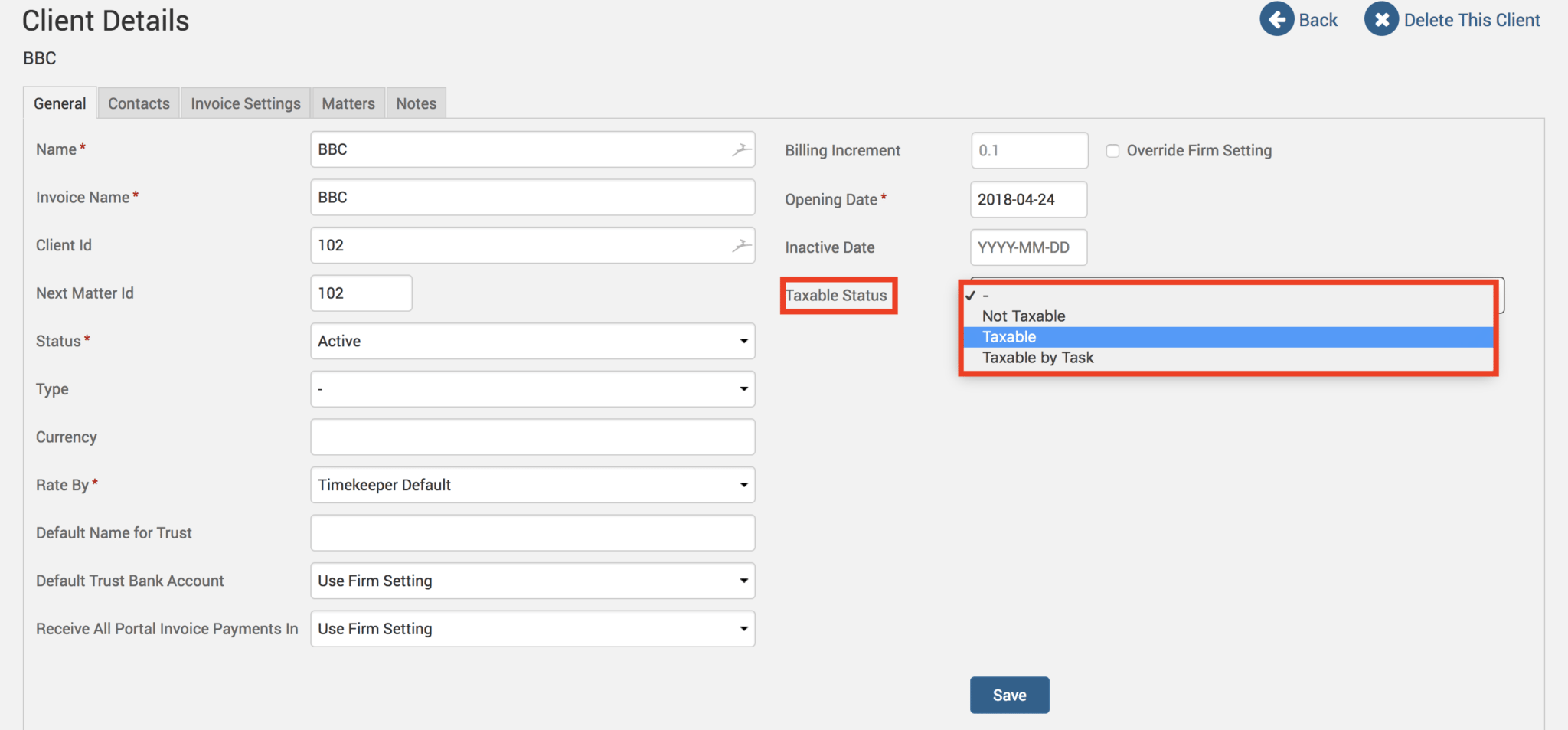Go to the Matters tab

[x=348, y=103]
